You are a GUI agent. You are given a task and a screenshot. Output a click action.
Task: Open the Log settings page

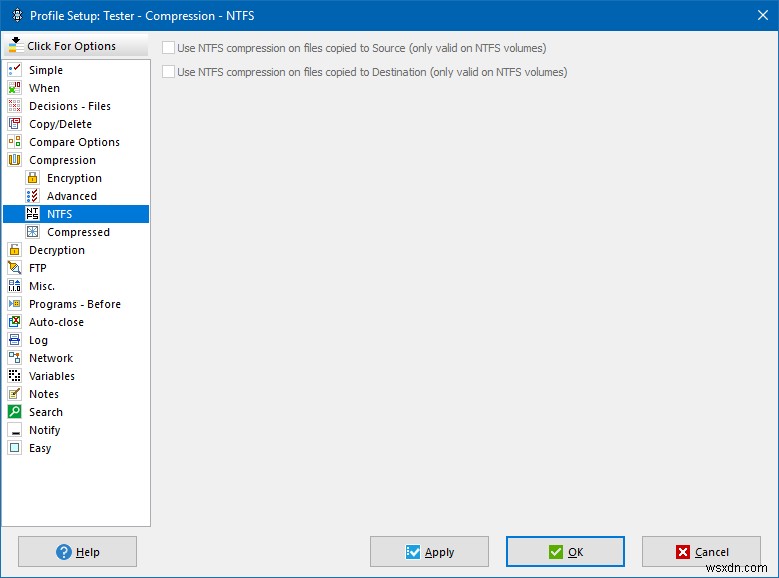38,340
